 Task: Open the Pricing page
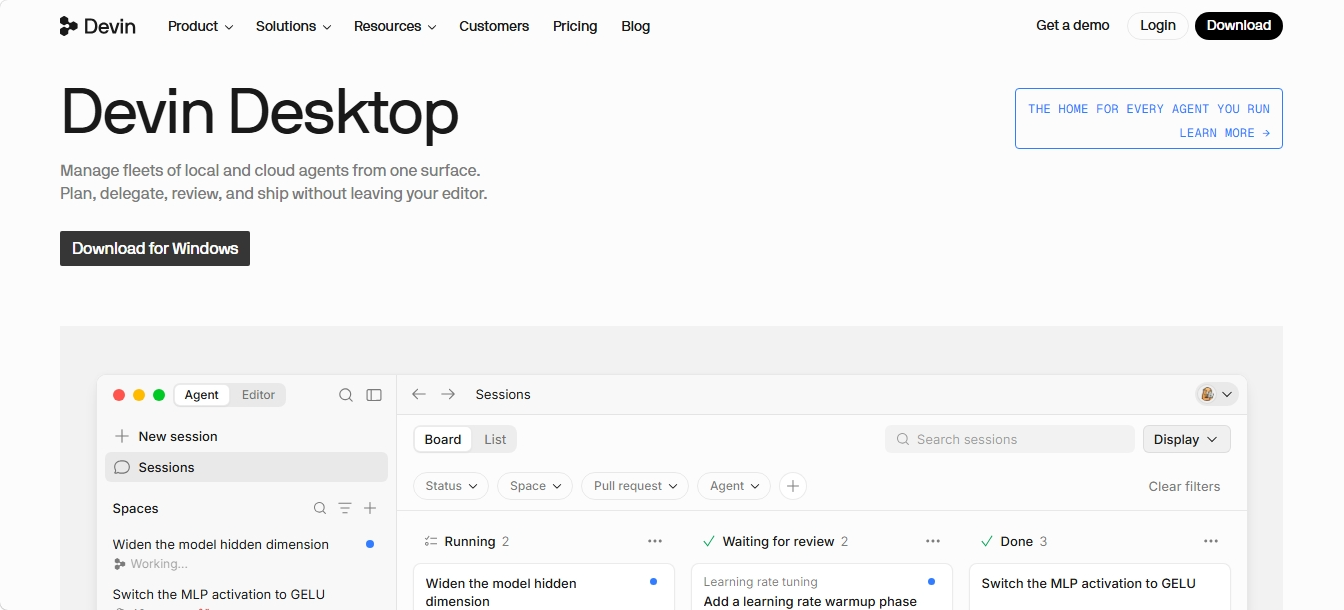[x=575, y=26]
